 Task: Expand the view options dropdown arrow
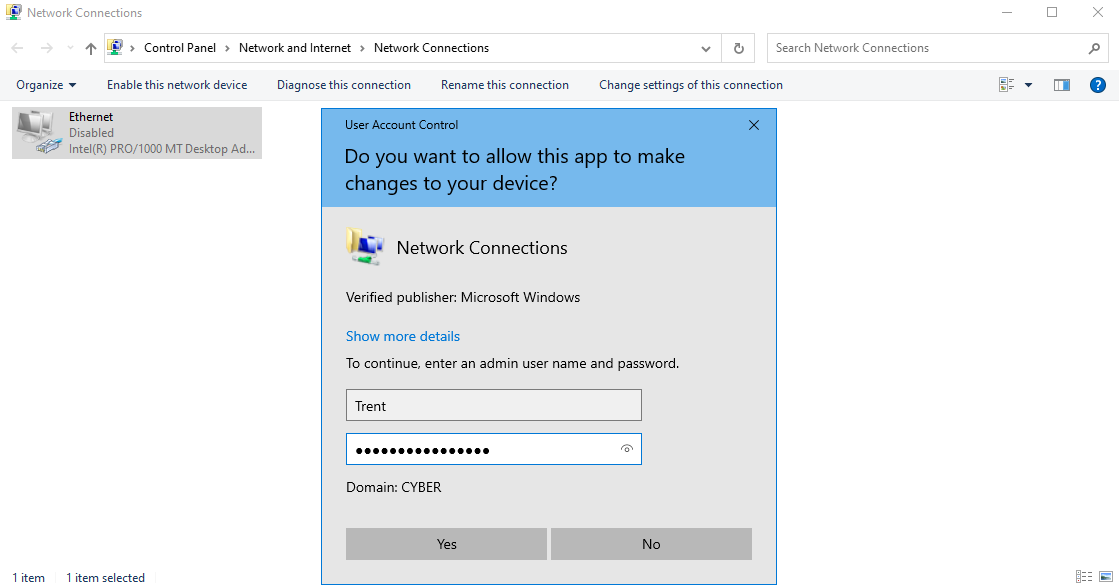coord(1028,85)
